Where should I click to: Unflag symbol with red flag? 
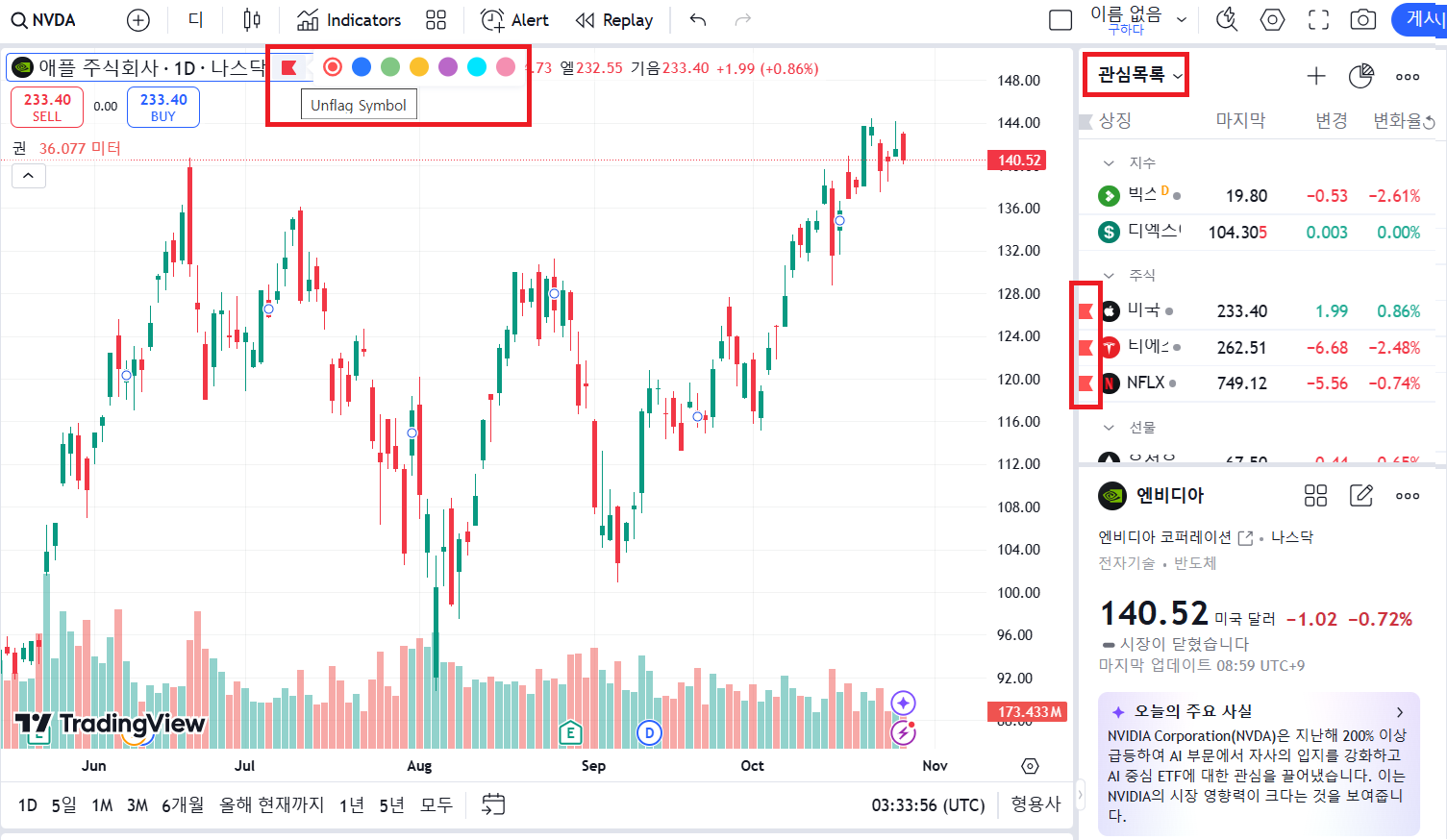pyautogui.click(x=288, y=67)
